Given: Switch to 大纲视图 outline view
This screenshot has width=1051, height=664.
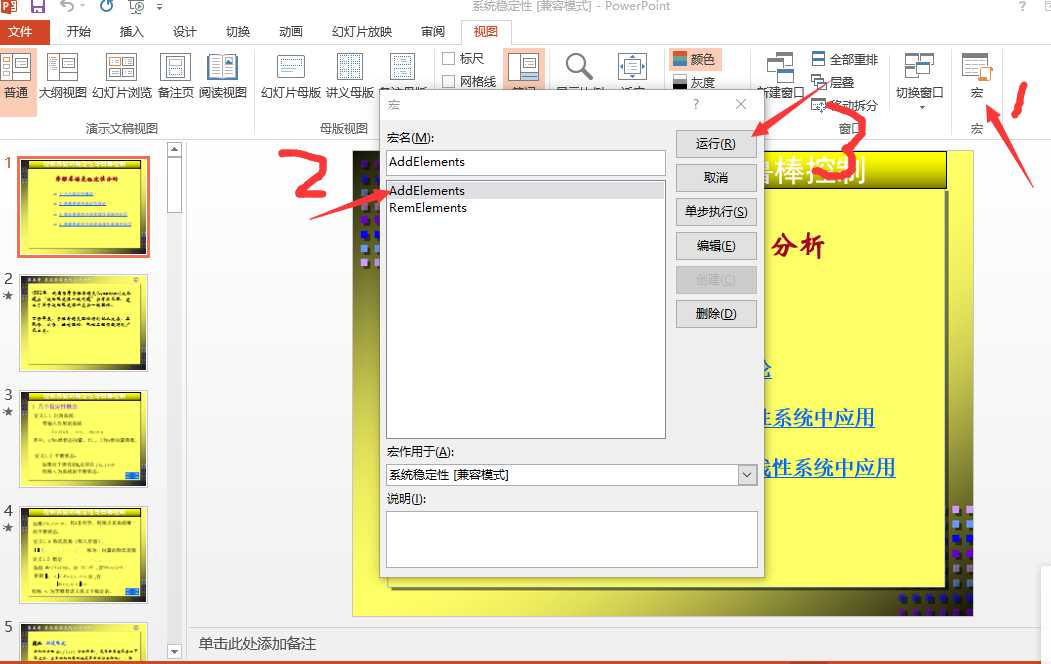Looking at the screenshot, I should pos(62,77).
